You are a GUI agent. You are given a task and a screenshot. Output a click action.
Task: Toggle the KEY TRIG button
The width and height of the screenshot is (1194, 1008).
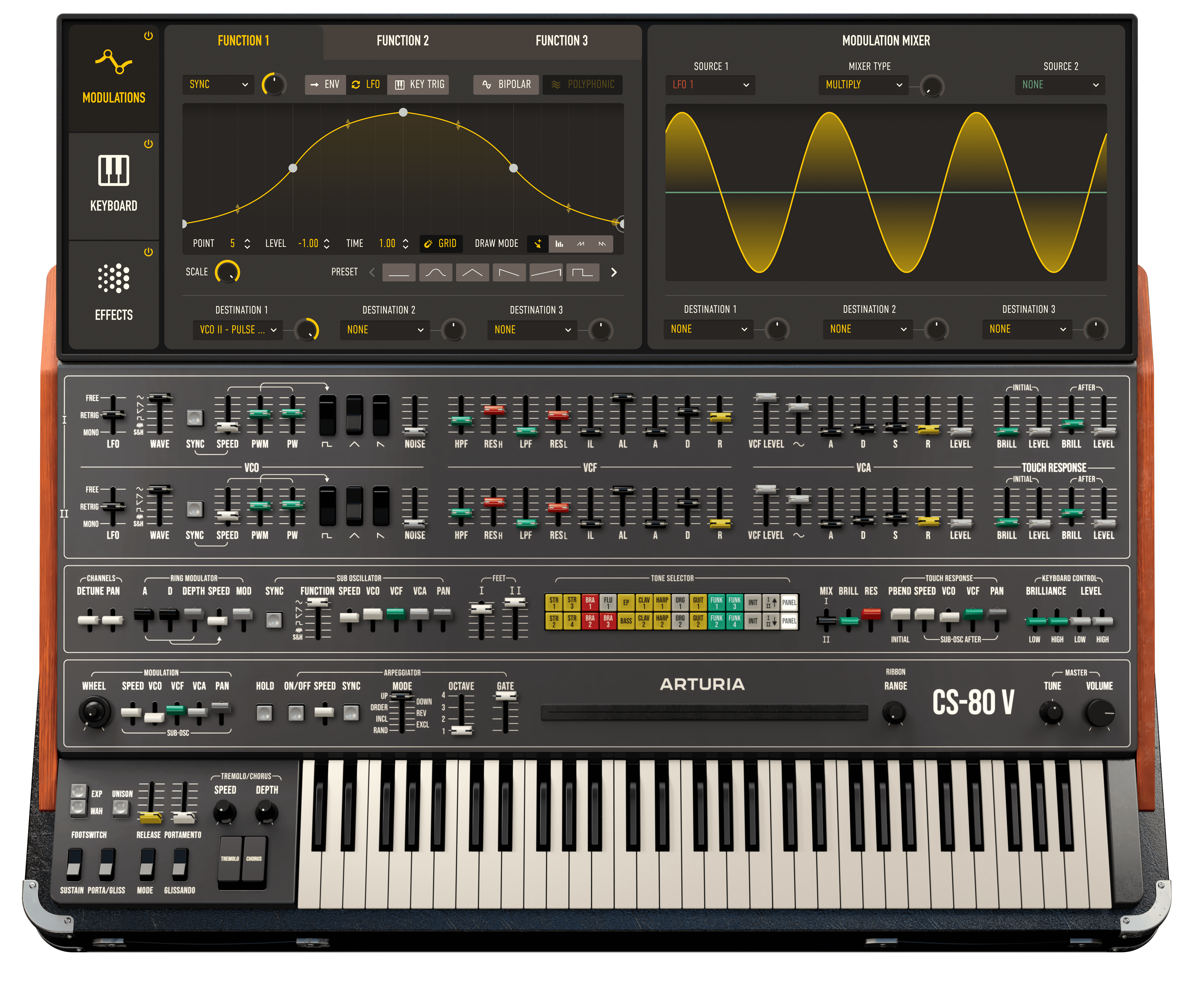coord(418,85)
